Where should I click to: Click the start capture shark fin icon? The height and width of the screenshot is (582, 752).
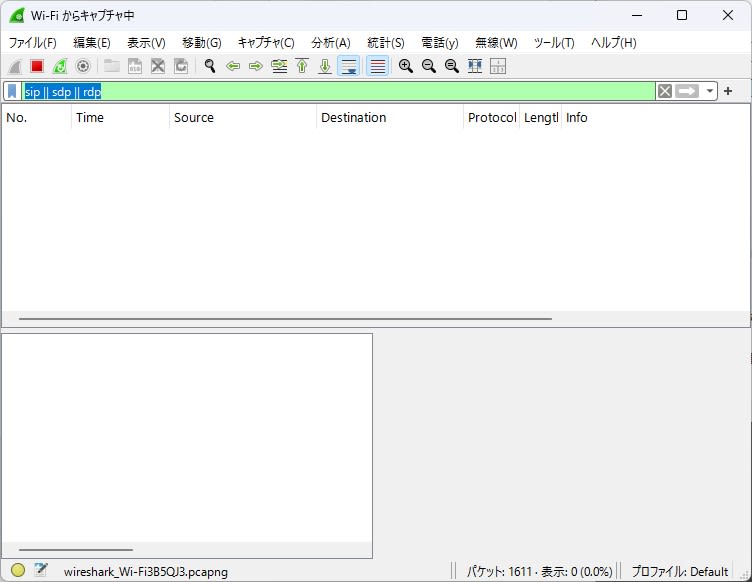(x=15, y=66)
